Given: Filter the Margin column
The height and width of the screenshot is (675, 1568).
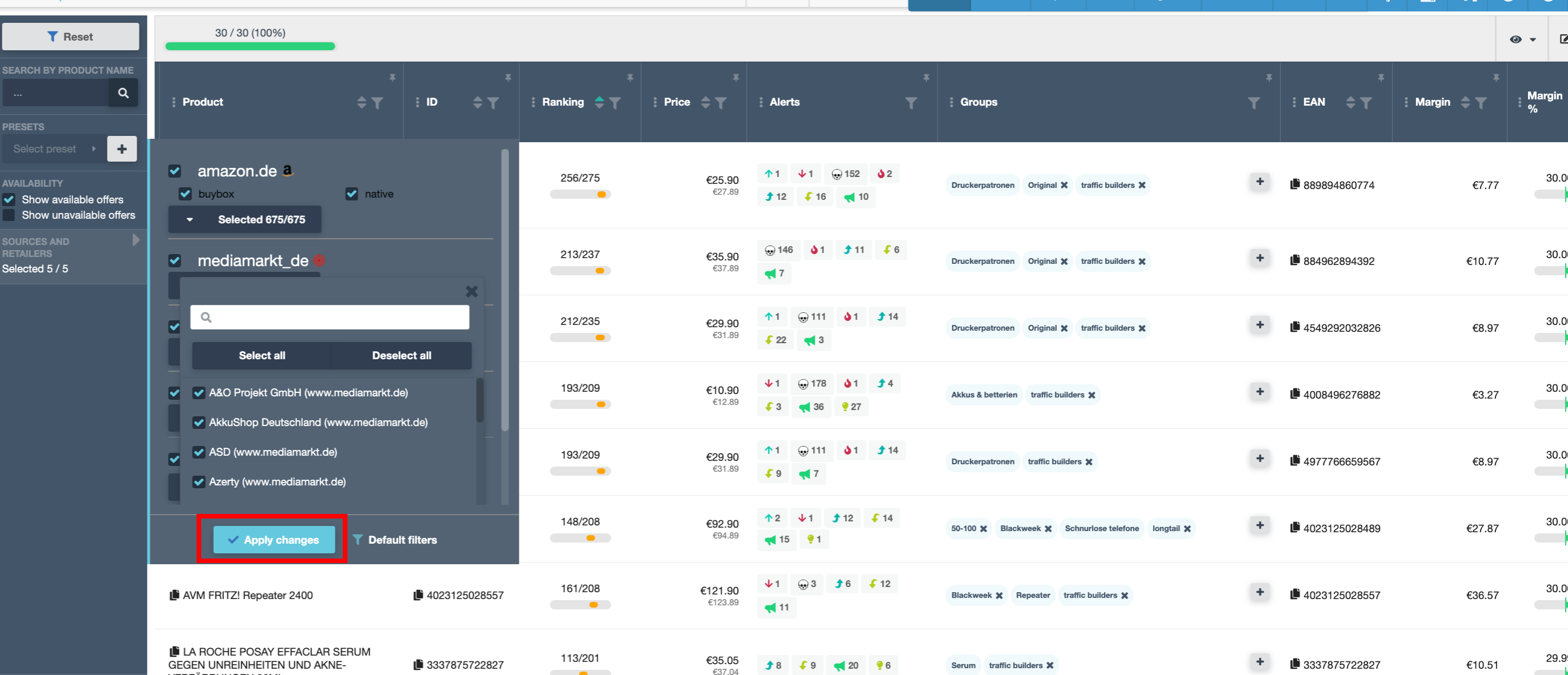Looking at the screenshot, I should (x=1481, y=103).
